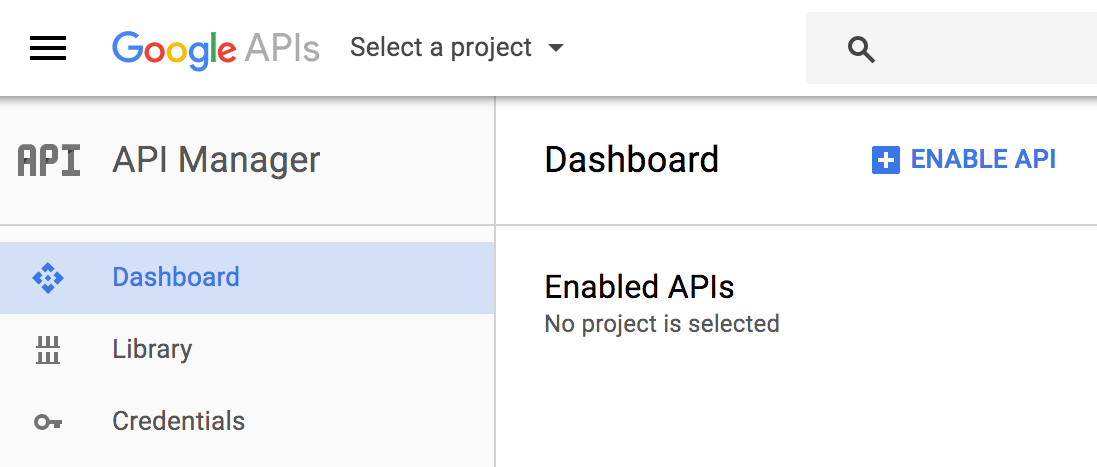Click the Dashboard diamond icon in sidebar
This screenshot has width=1097, height=467.
tap(48, 278)
